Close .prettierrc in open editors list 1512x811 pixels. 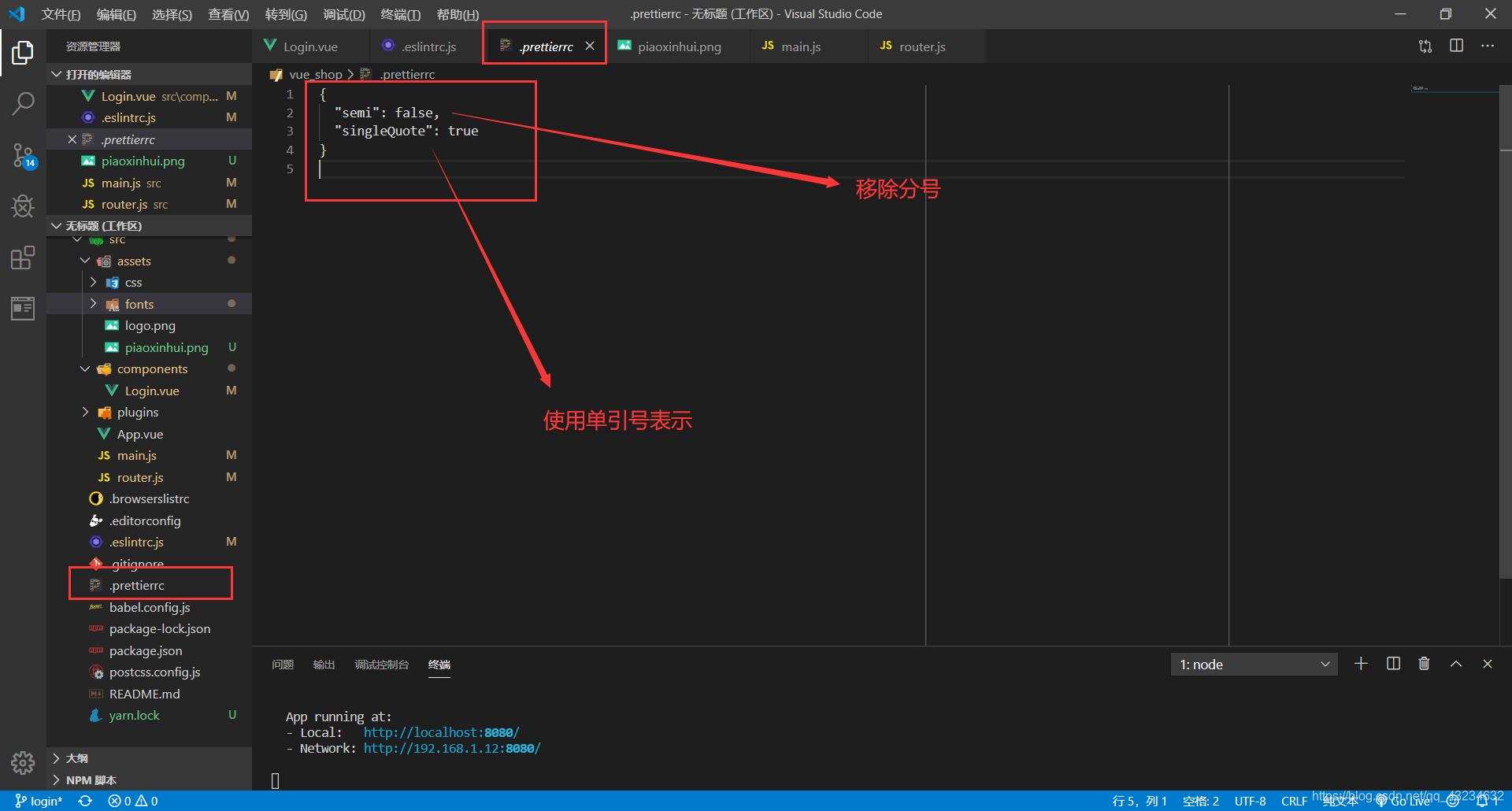point(72,139)
